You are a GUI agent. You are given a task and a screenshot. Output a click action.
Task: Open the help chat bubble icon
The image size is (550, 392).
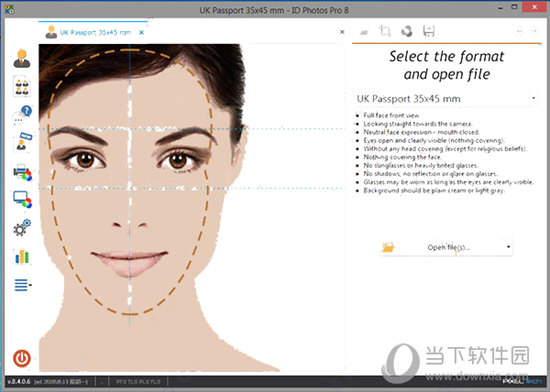pyautogui.click(x=22, y=115)
